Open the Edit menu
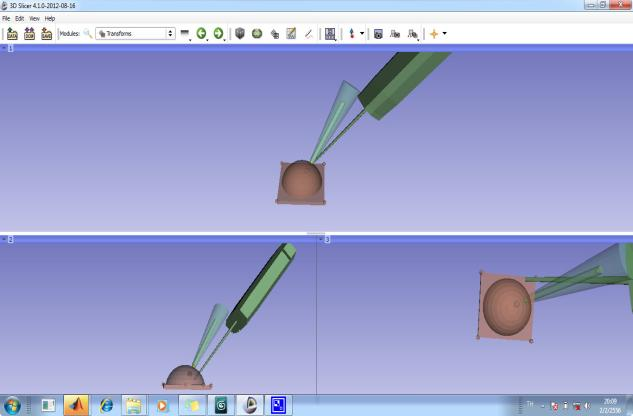 click(20, 18)
